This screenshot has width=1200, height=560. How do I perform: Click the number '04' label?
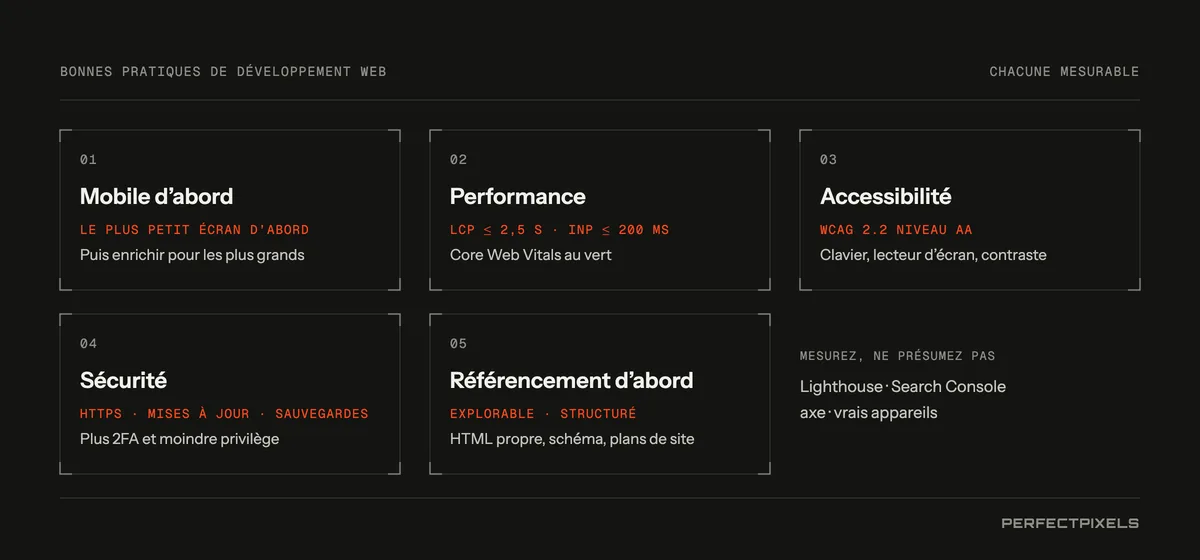coord(88,344)
